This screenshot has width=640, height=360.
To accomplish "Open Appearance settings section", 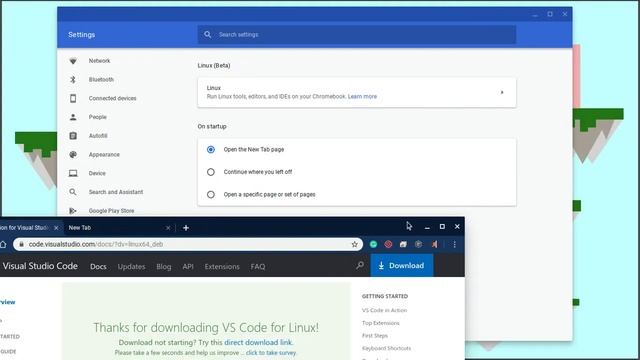I will tap(104, 155).
